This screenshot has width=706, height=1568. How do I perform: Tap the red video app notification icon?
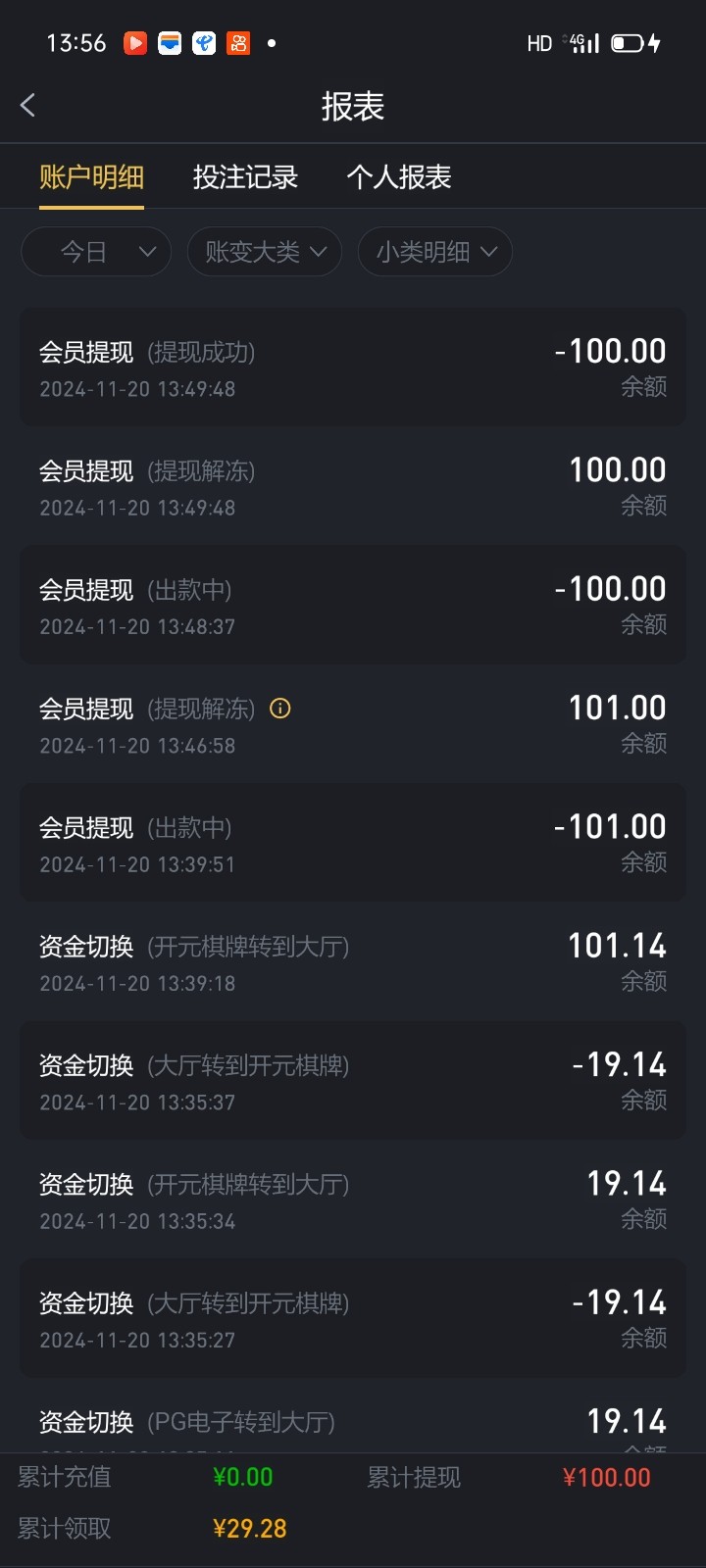(135, 43)
